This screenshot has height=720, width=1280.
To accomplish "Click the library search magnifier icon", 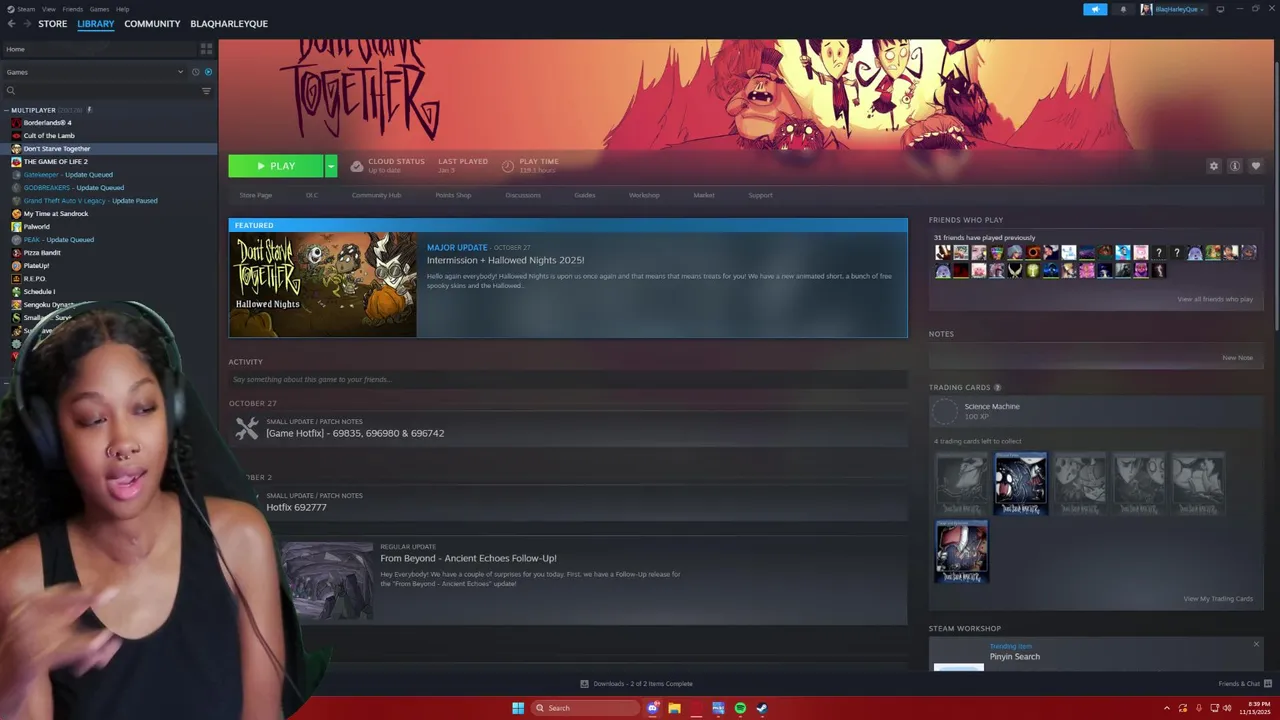I will (11, 91).
